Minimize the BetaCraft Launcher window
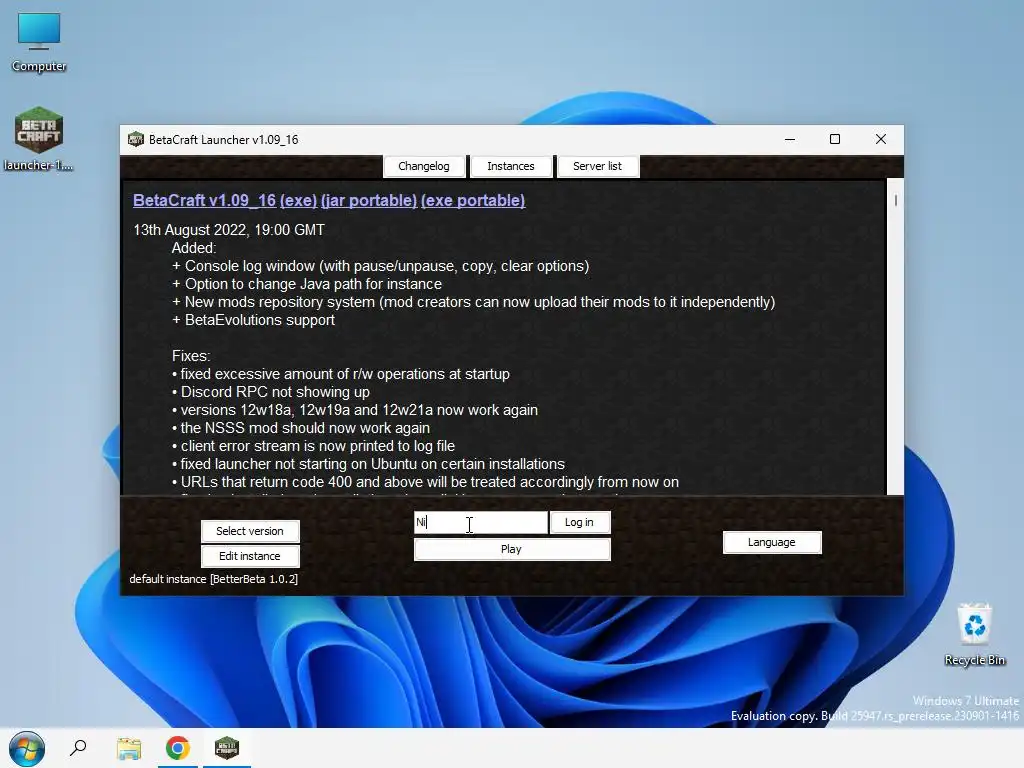Image resolution: width=1024 pixels, height=768 pixels. 790,139
